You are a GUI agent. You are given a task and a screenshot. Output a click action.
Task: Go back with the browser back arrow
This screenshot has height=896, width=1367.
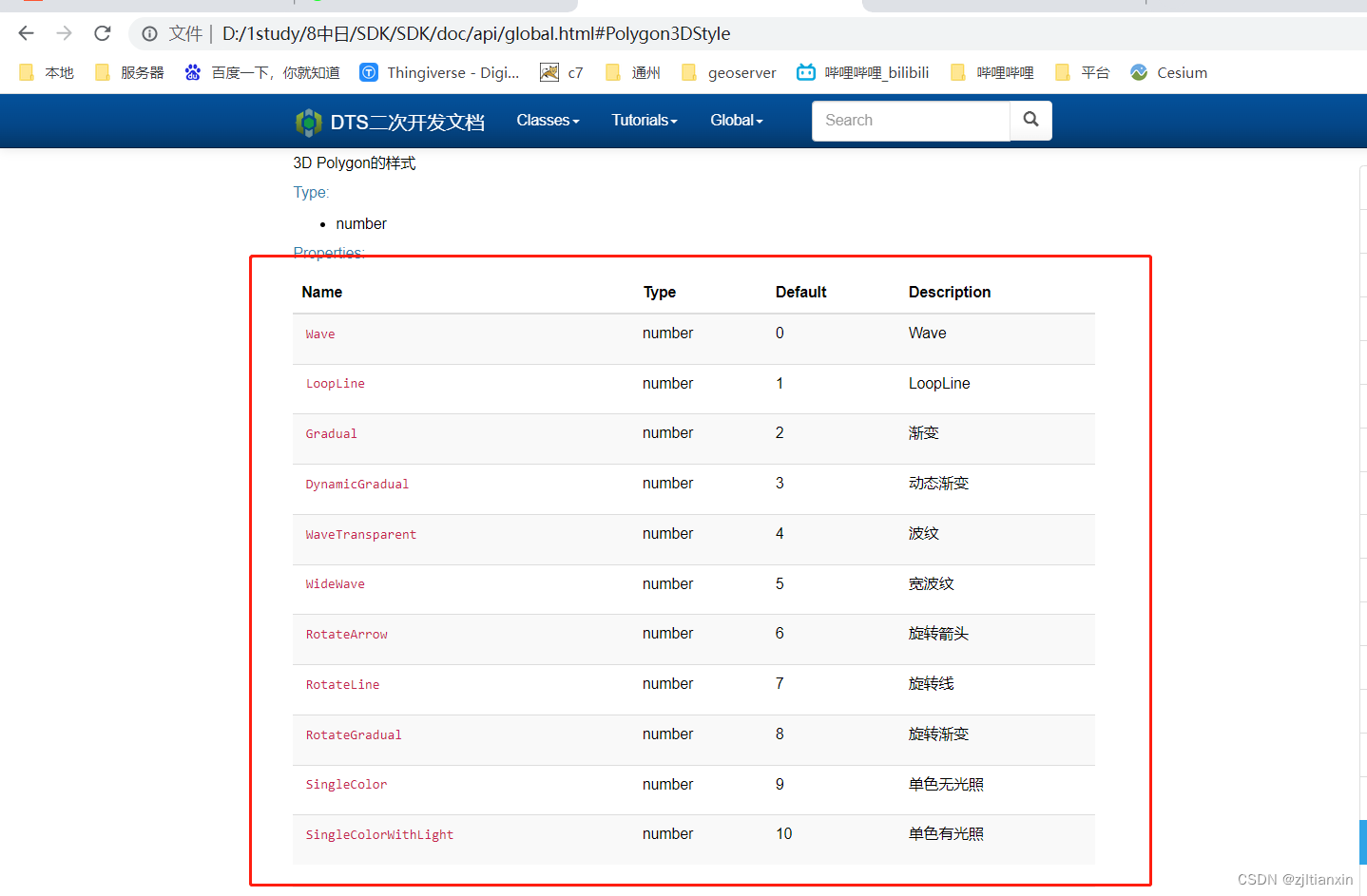(x=26, y=33)
